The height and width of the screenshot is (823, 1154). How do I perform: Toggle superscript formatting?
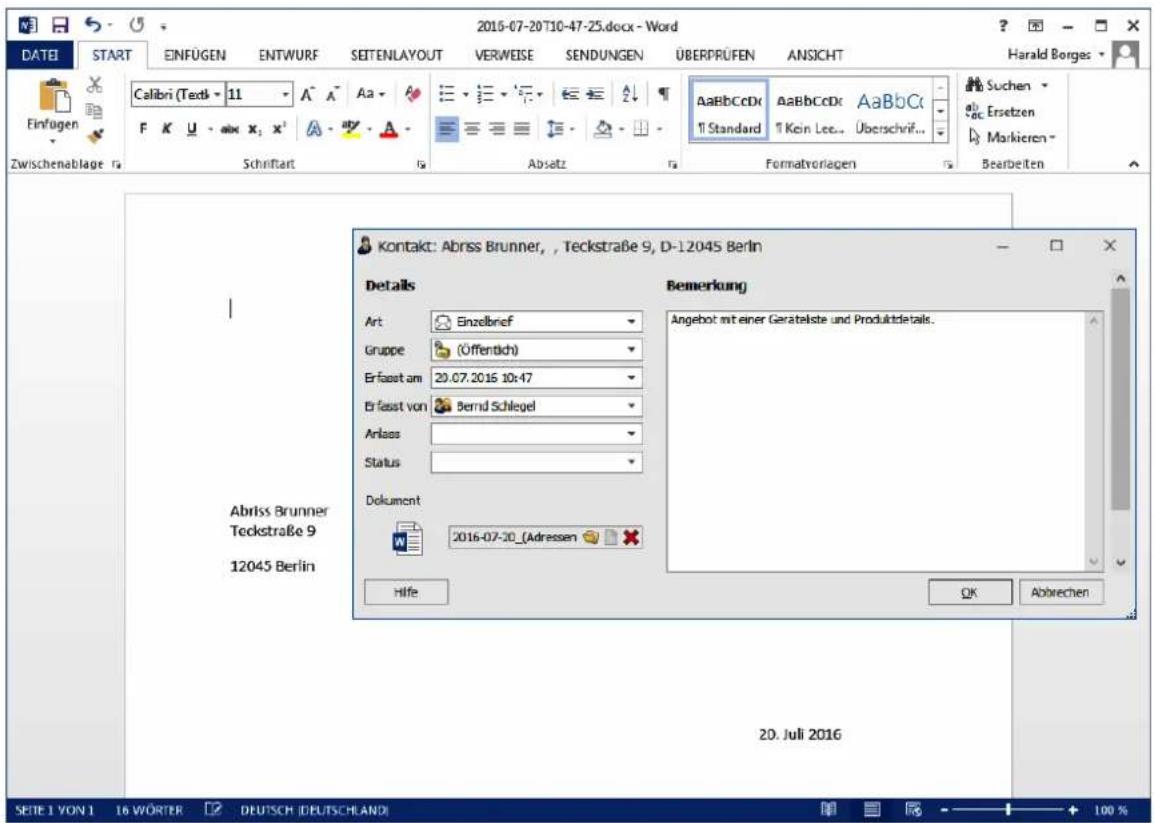[x=278, y=129]
